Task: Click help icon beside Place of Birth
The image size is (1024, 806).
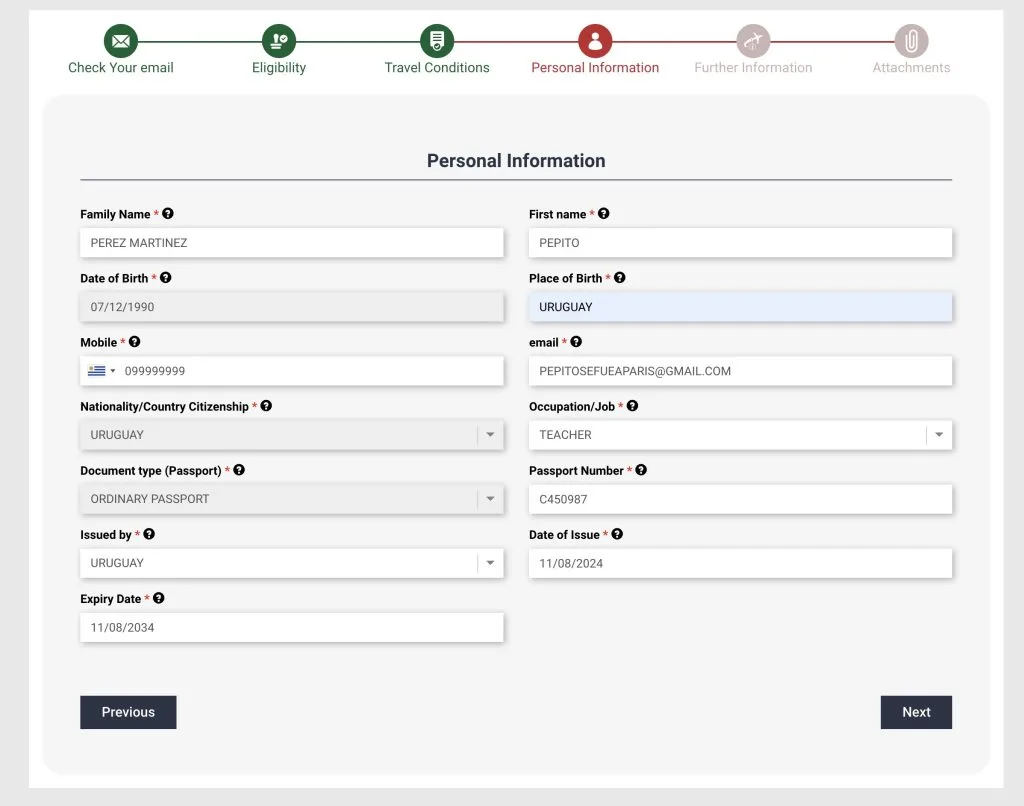Action: [620, 278]
